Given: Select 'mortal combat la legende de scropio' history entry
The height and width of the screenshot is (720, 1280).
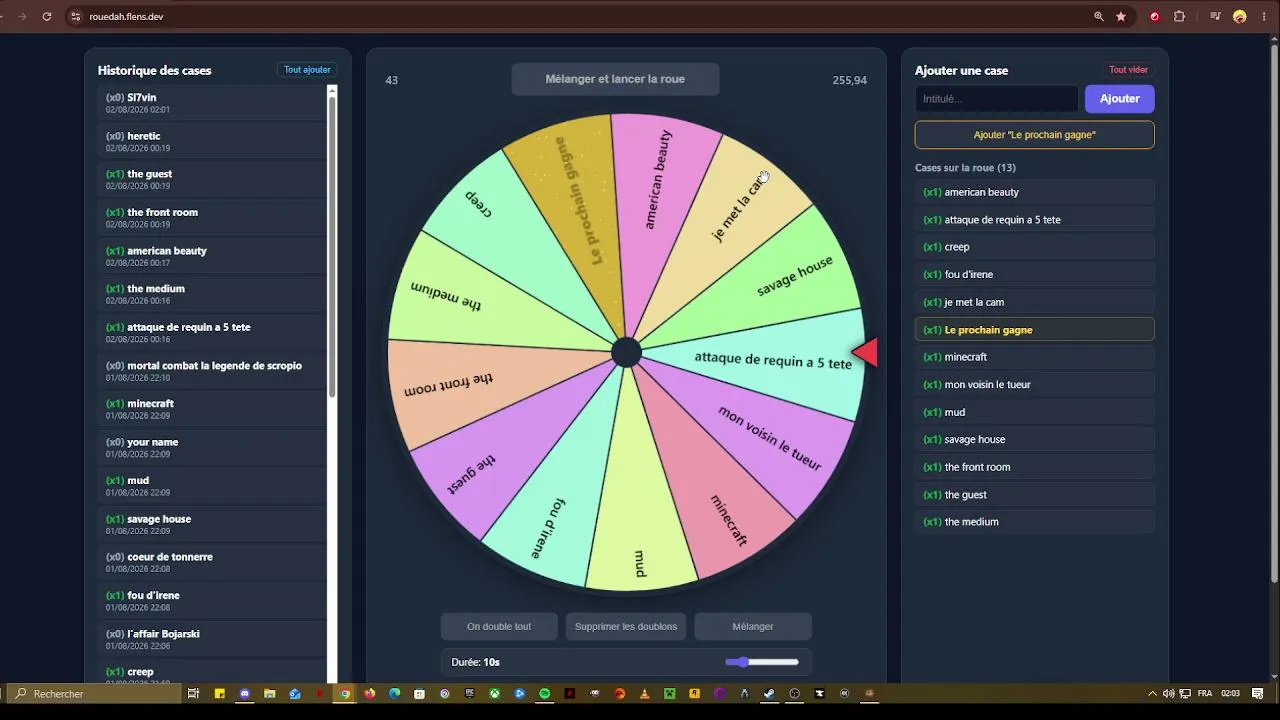Looking at the screenshot, I should coord(212,371).
